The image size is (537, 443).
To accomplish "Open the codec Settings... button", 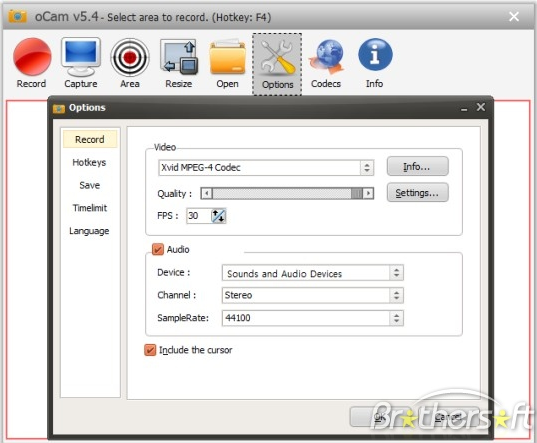I will click(417, 192).
